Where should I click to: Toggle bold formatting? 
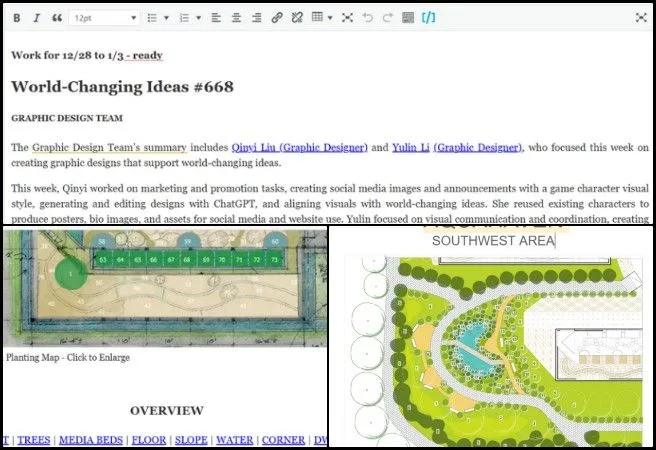click(18, 18)
